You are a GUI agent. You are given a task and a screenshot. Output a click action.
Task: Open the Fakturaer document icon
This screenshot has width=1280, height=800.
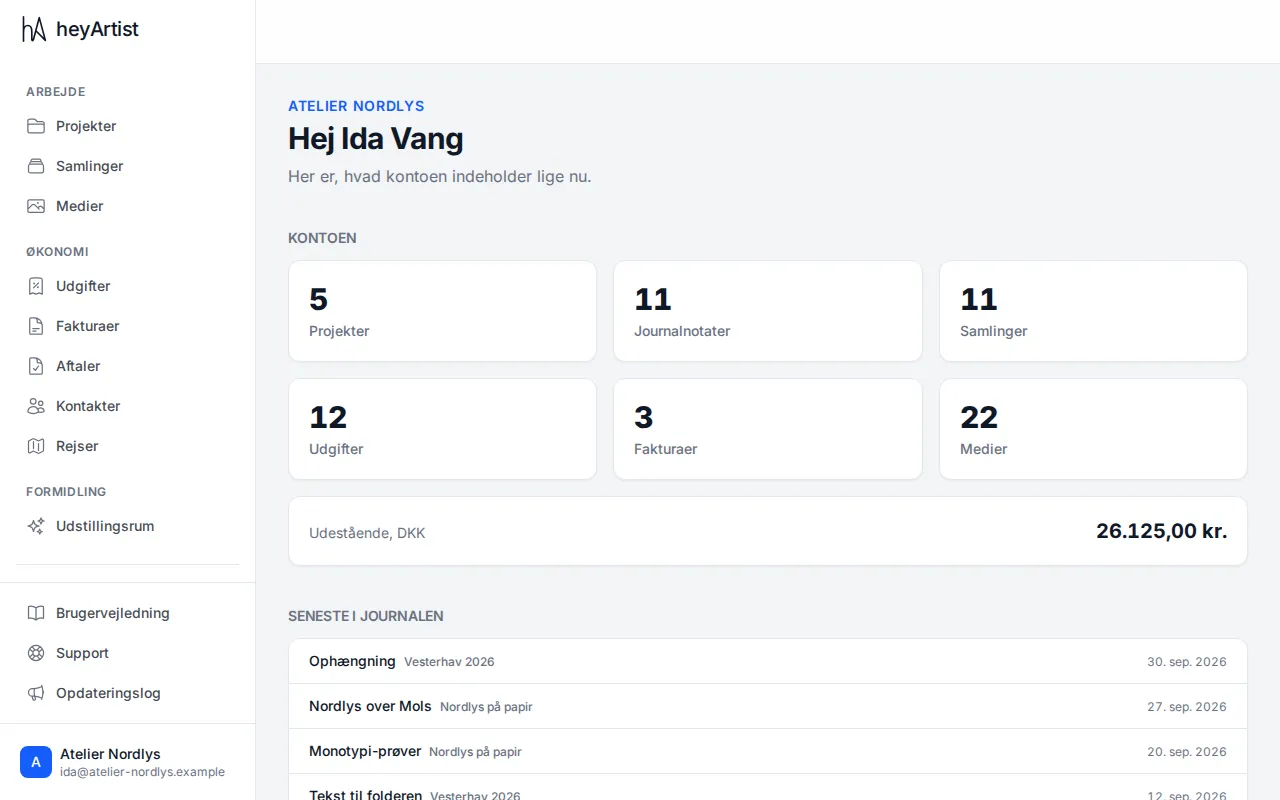coord(36,326)
